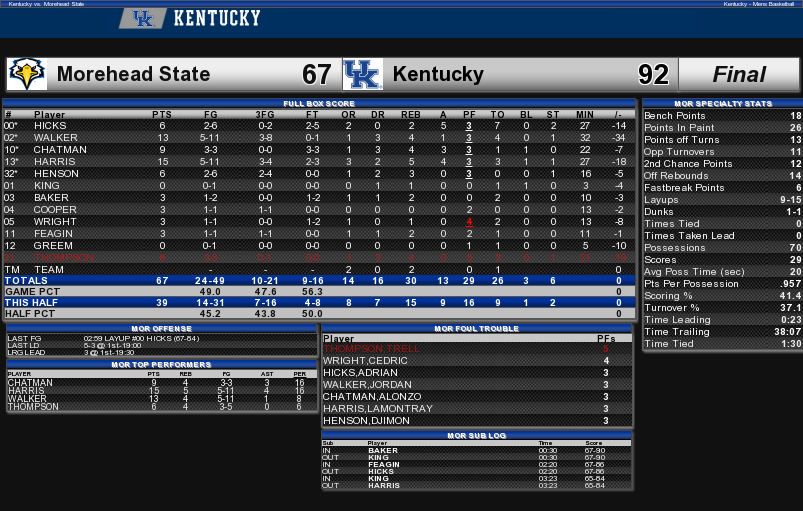The image size is (803, 511).
Task: Click WRIGHT's red 4 personal fouls
Action: point(469,222)
